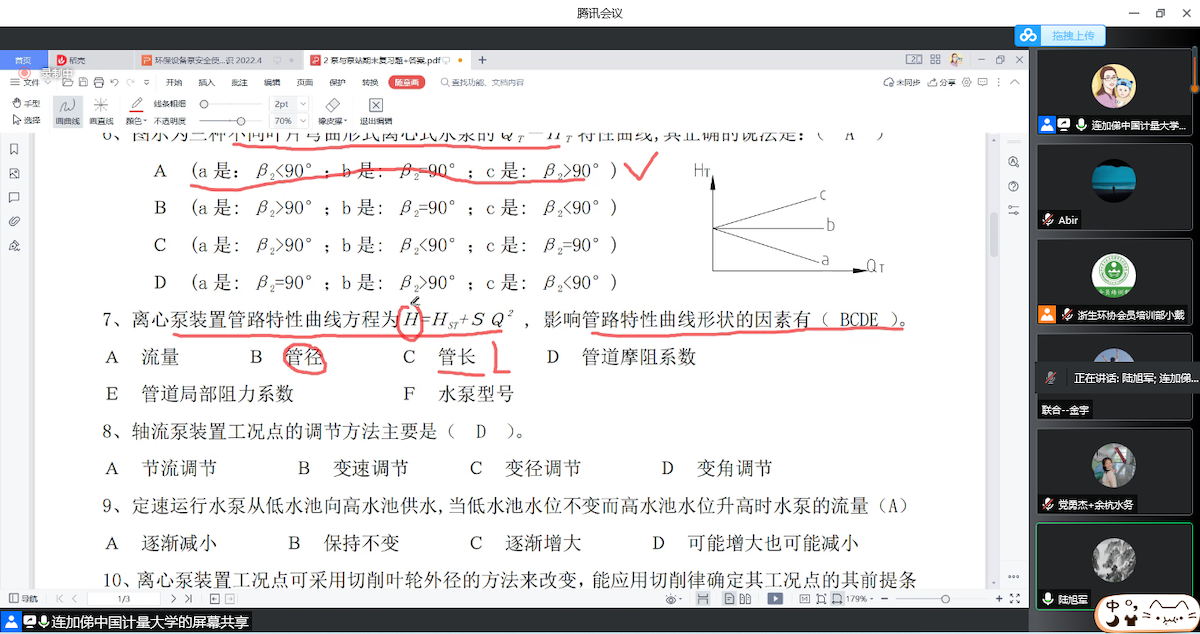Activate the 画直线 draw-line tool
Viewport: 1200px width, 634px height.
point(101,110)
